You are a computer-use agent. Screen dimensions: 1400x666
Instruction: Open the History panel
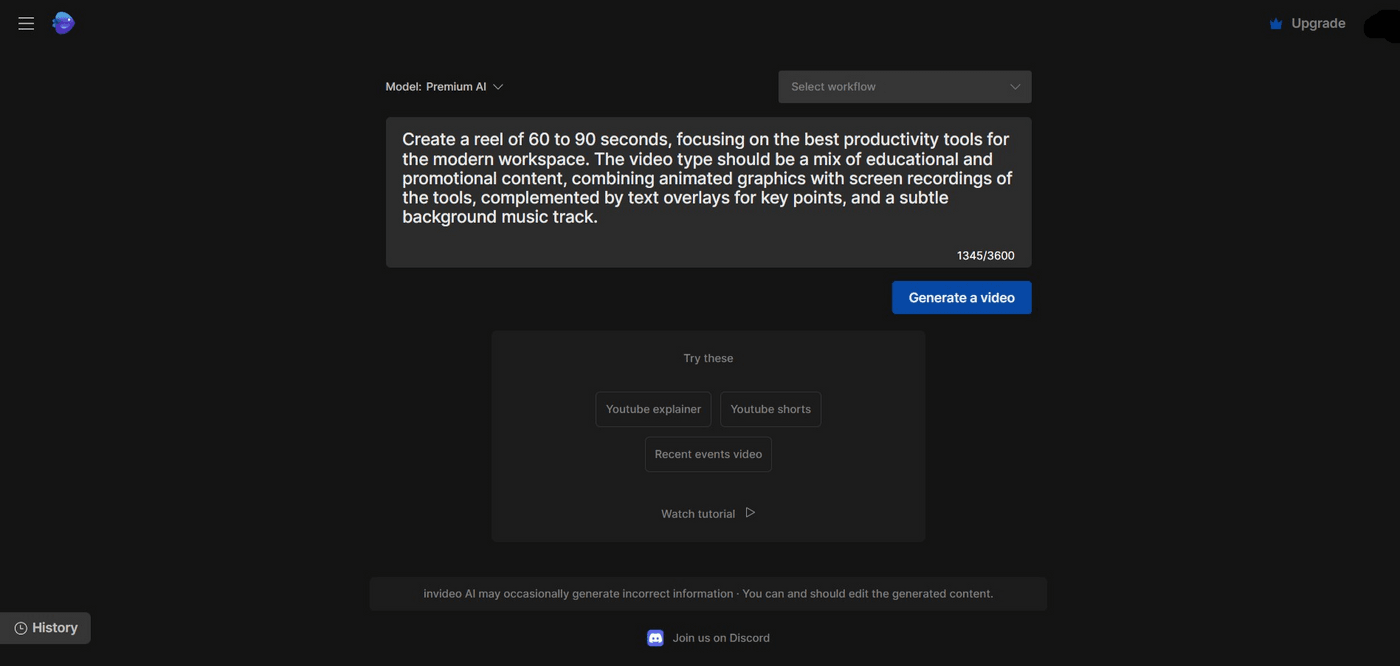coord(45,628)
